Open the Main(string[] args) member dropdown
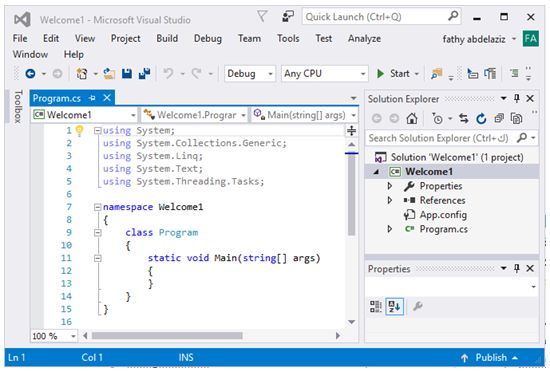The height and width of the screenshot is (371, 550). [x=304, y=115]
